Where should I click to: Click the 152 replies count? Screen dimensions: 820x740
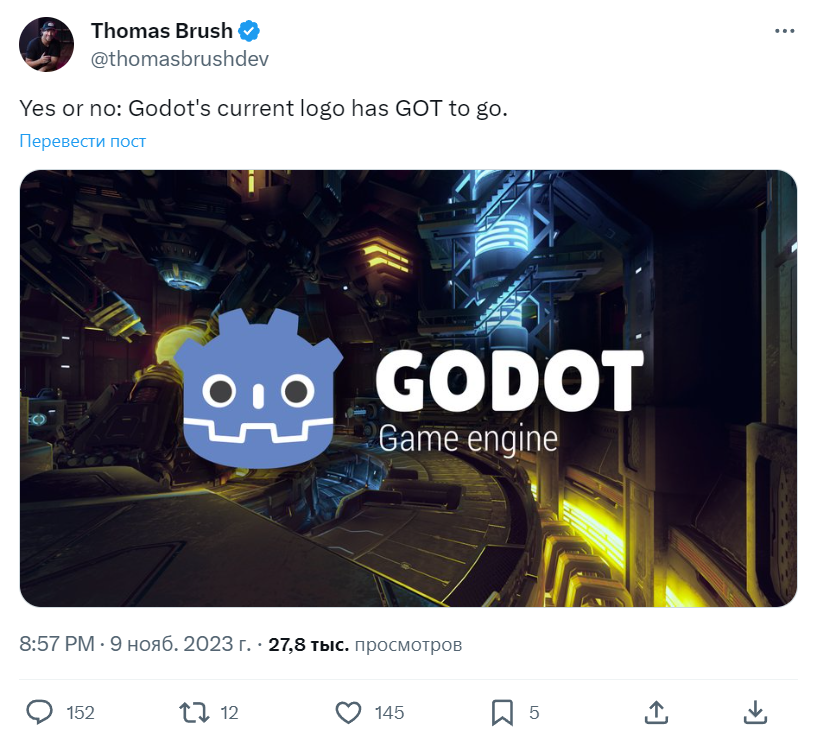pyautogui.click(x=81, y=713)
